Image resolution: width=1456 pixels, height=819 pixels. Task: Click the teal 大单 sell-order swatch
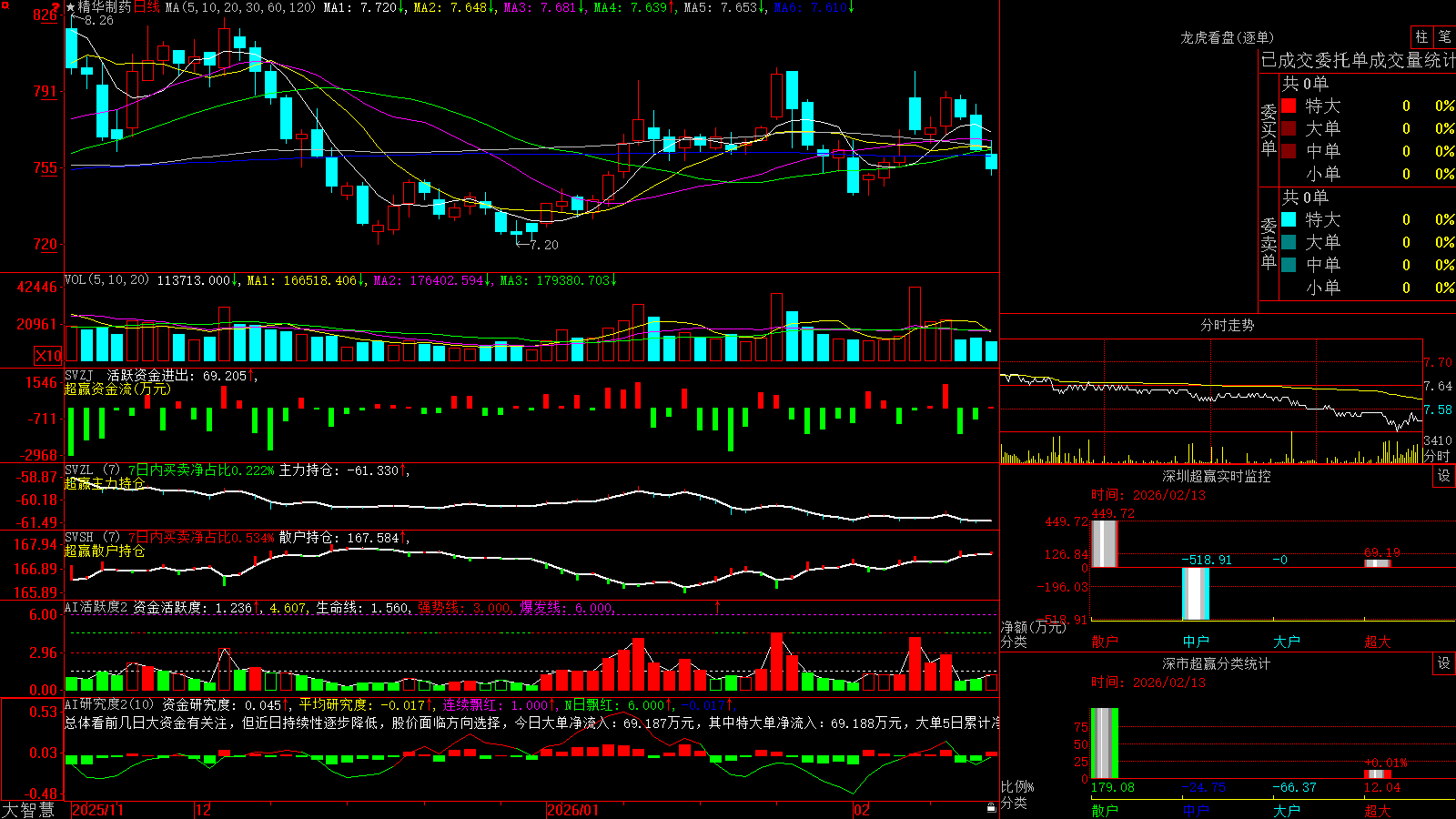click(1289, 242)
